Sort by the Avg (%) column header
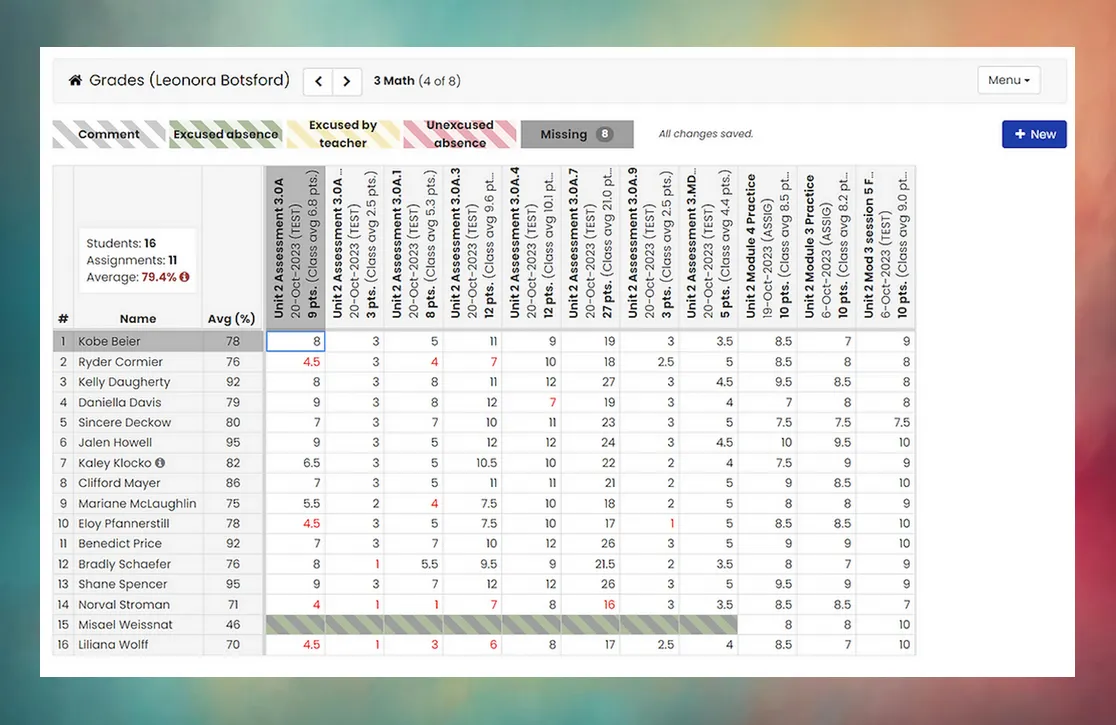This screenshot has width=1116, height=725. coord(231,318)
